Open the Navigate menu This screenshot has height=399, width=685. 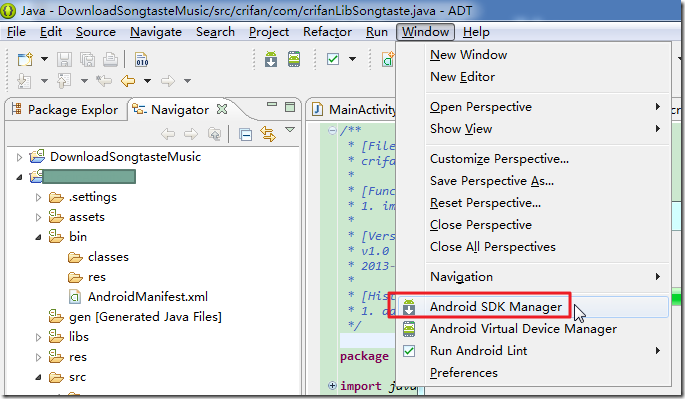[x=156, y=32]
